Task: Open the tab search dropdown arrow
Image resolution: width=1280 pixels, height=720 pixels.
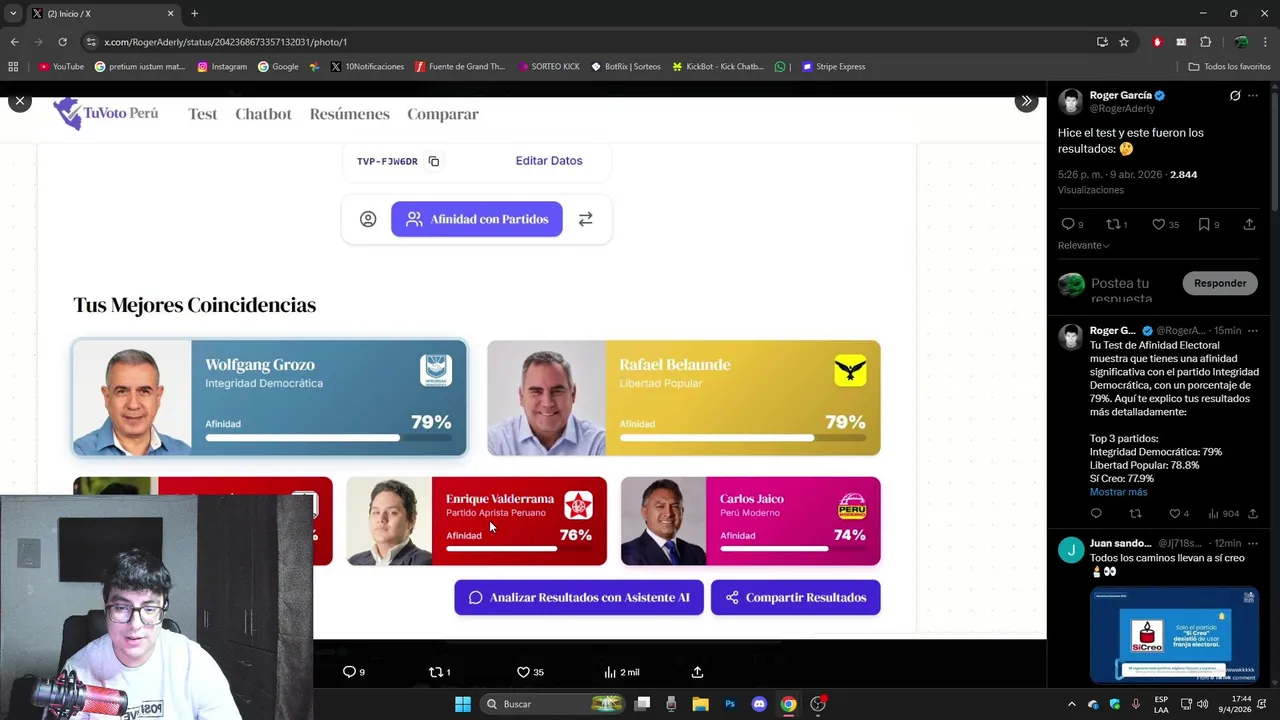Action: [13, 14]
